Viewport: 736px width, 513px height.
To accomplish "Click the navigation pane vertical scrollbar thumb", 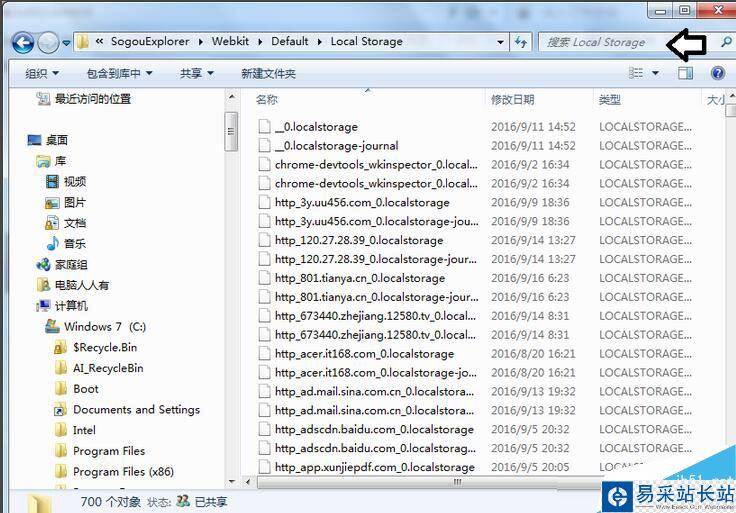I will (231, 131).
